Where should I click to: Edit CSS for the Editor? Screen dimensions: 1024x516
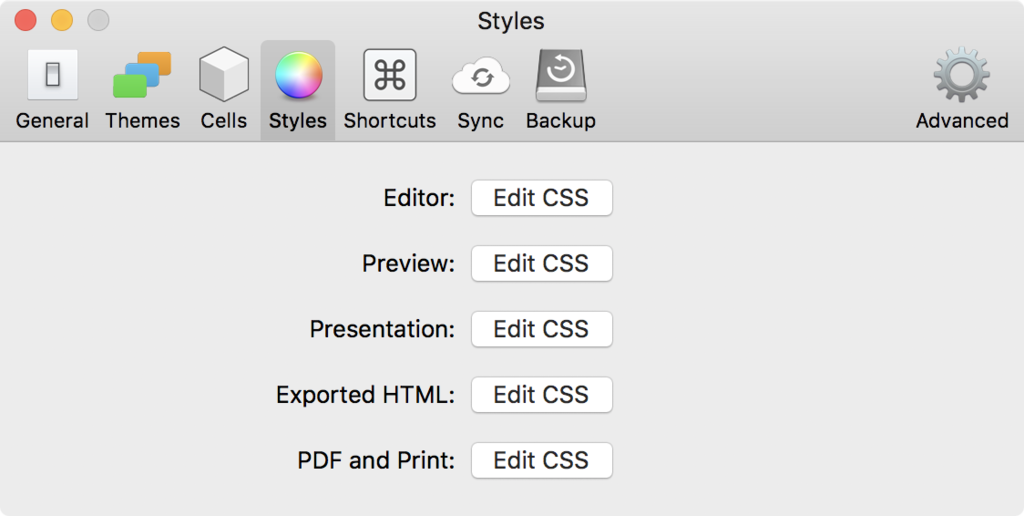point(541,198)
